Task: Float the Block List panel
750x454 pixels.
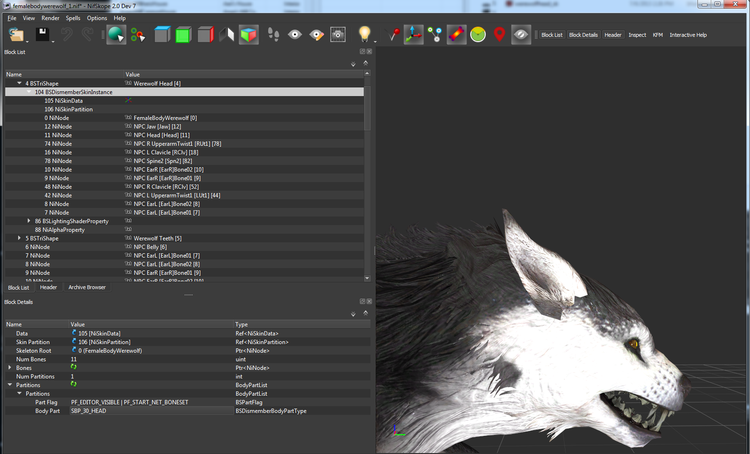Action: tap(362, 52)
